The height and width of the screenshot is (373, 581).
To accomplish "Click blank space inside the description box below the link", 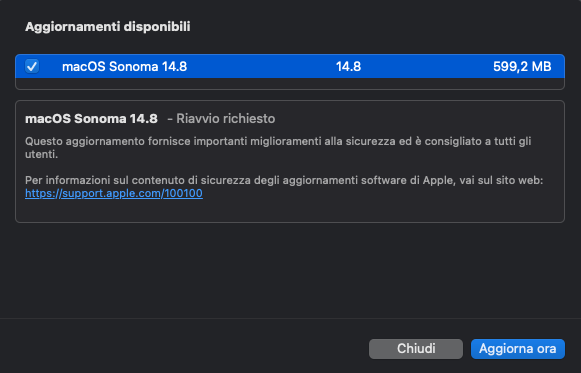I will (290, 210).
